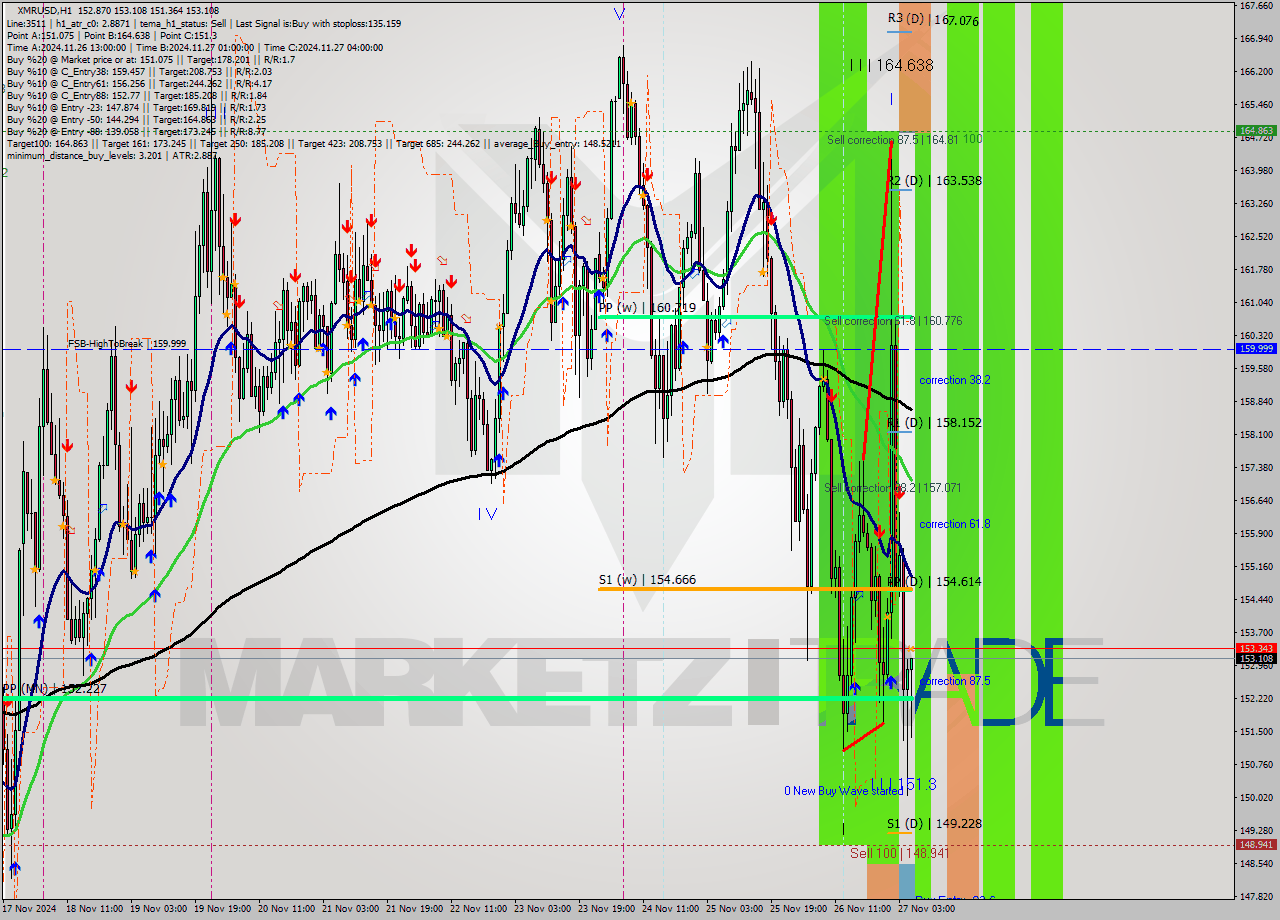
Task: Click the 154.440 price axis value
Action: pos(1256,600)
